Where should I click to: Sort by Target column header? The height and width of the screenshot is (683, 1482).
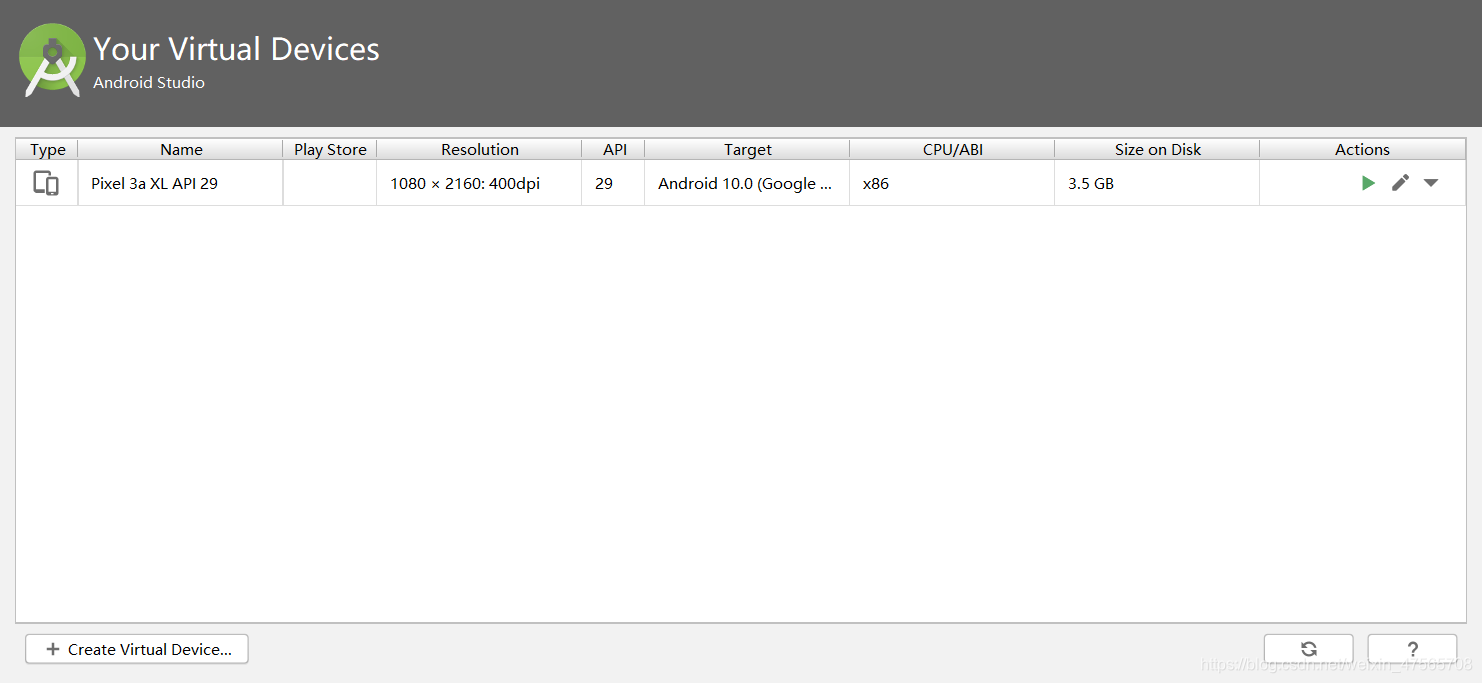point(747,149)
